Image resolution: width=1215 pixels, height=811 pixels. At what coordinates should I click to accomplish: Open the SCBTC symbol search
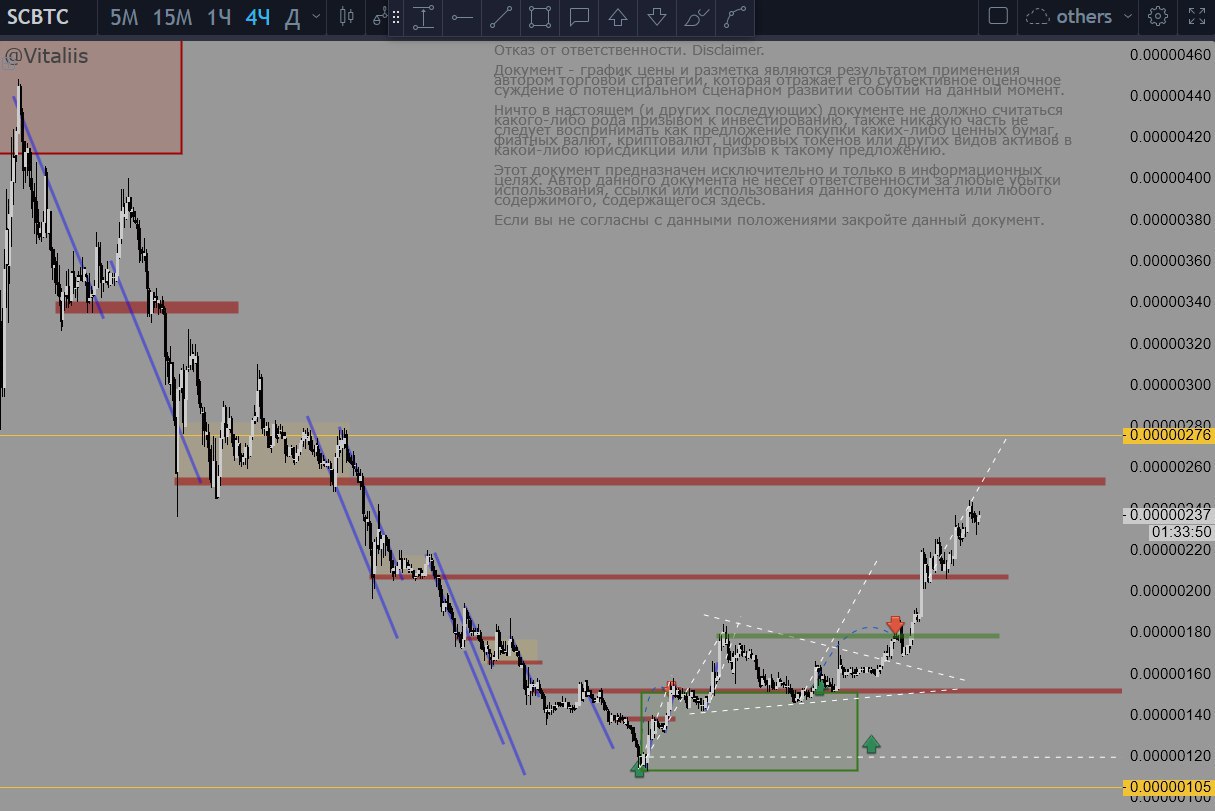coord(39,17)
